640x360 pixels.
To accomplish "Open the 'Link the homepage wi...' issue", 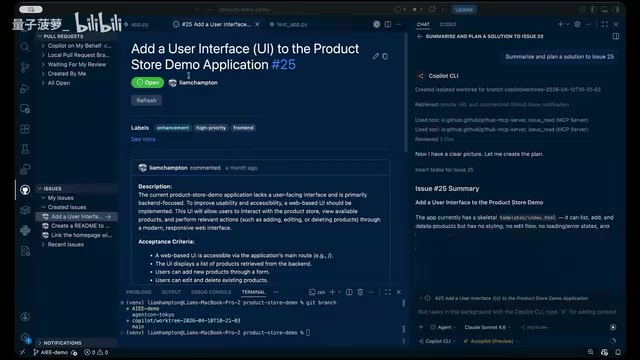I will [77, 235].
